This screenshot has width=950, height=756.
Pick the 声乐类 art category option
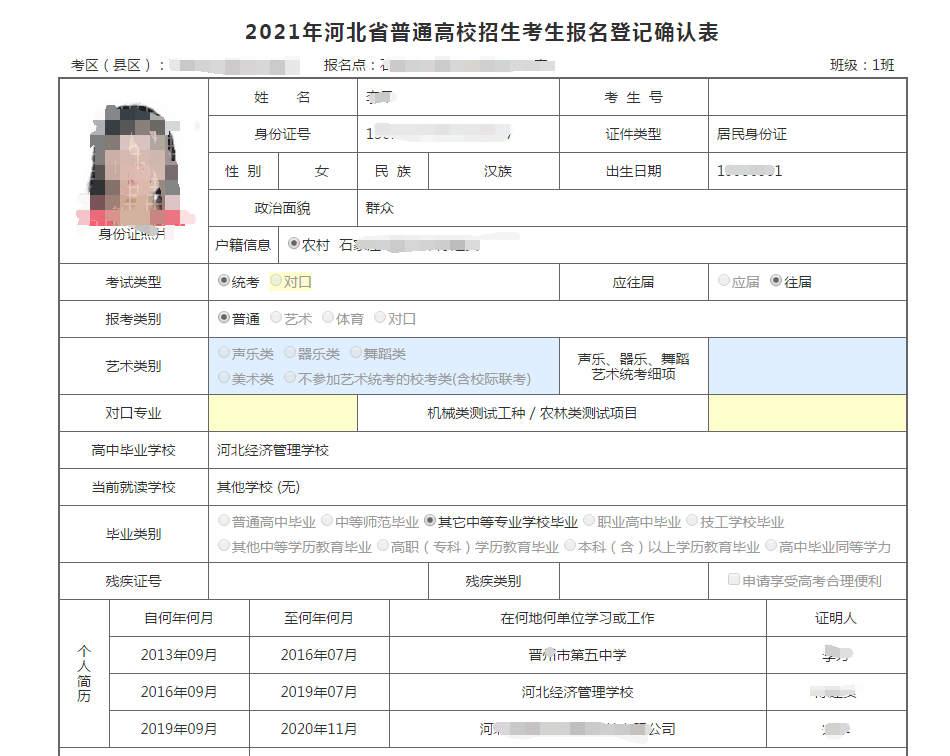(224, 353)
